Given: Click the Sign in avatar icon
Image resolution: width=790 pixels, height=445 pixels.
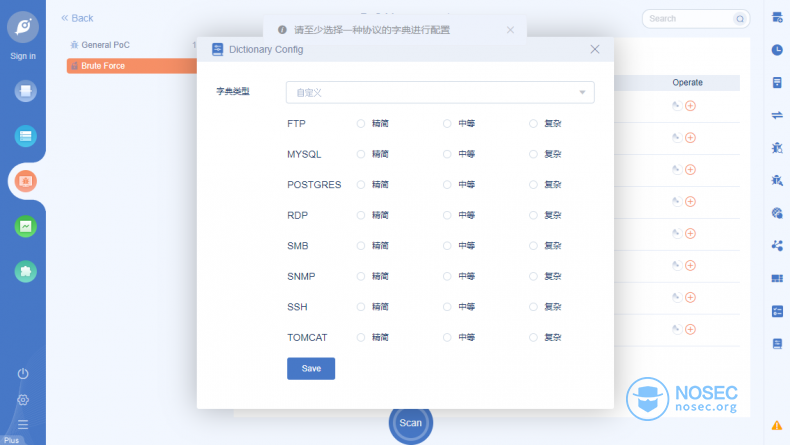Looking at the screenshot, I should pyautogui.click(x=23, y=26).
